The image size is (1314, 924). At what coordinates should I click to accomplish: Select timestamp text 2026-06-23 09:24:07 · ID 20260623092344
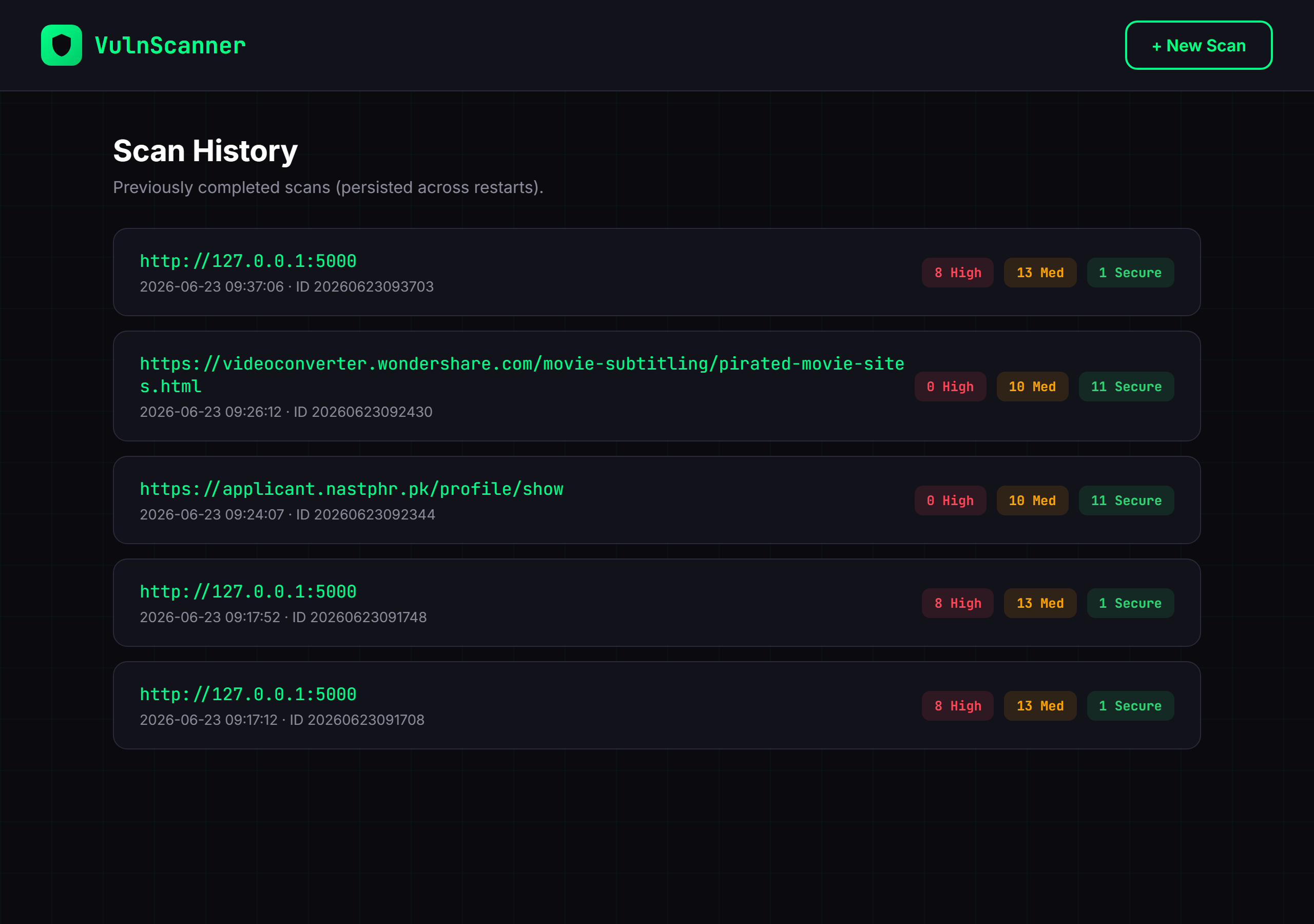coord(287,514)
